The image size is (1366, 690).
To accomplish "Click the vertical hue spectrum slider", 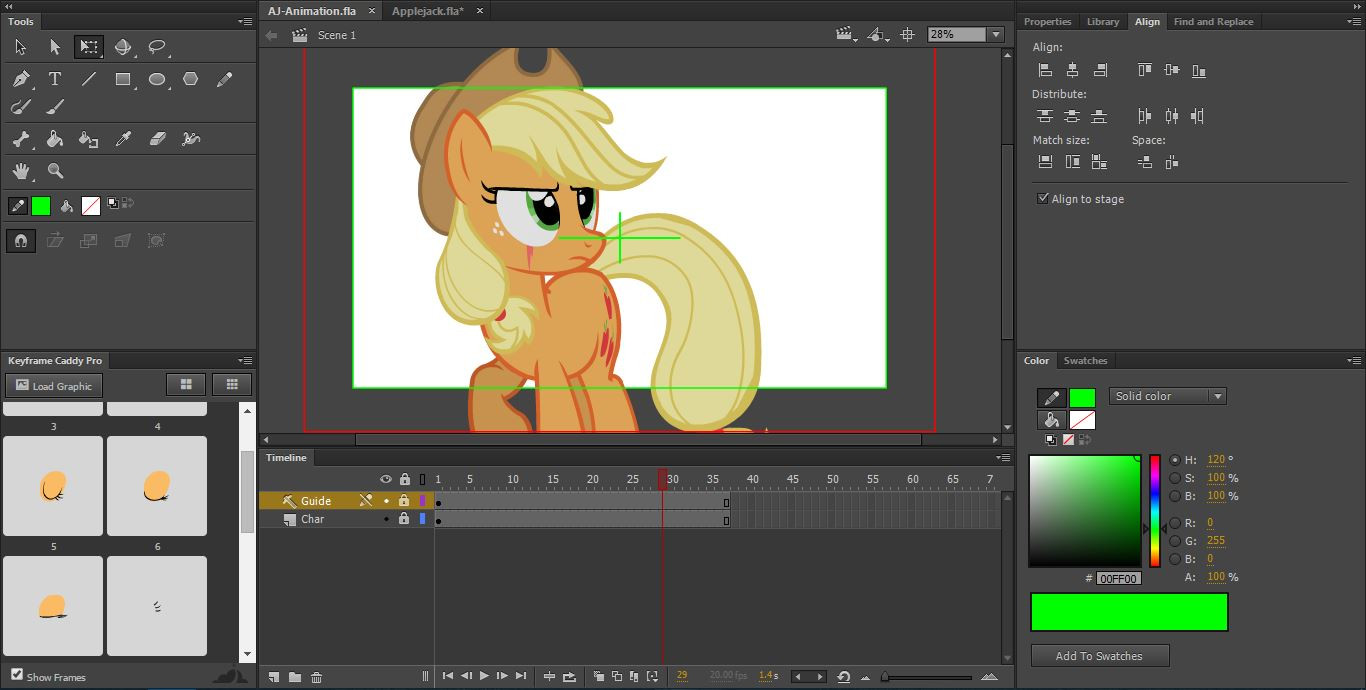I will pyautogui.click(x=1155, y=510).
